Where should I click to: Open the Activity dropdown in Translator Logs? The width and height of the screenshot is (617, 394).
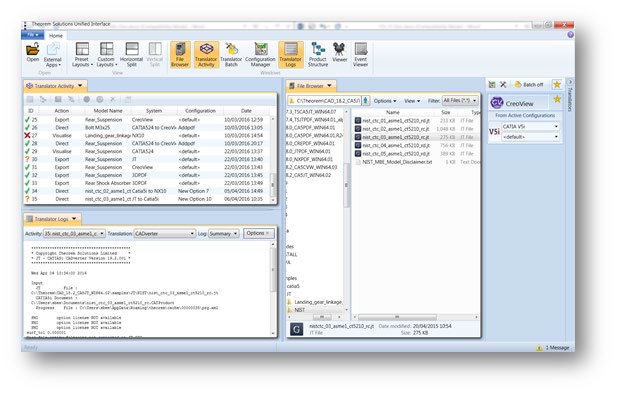point(74,233)
